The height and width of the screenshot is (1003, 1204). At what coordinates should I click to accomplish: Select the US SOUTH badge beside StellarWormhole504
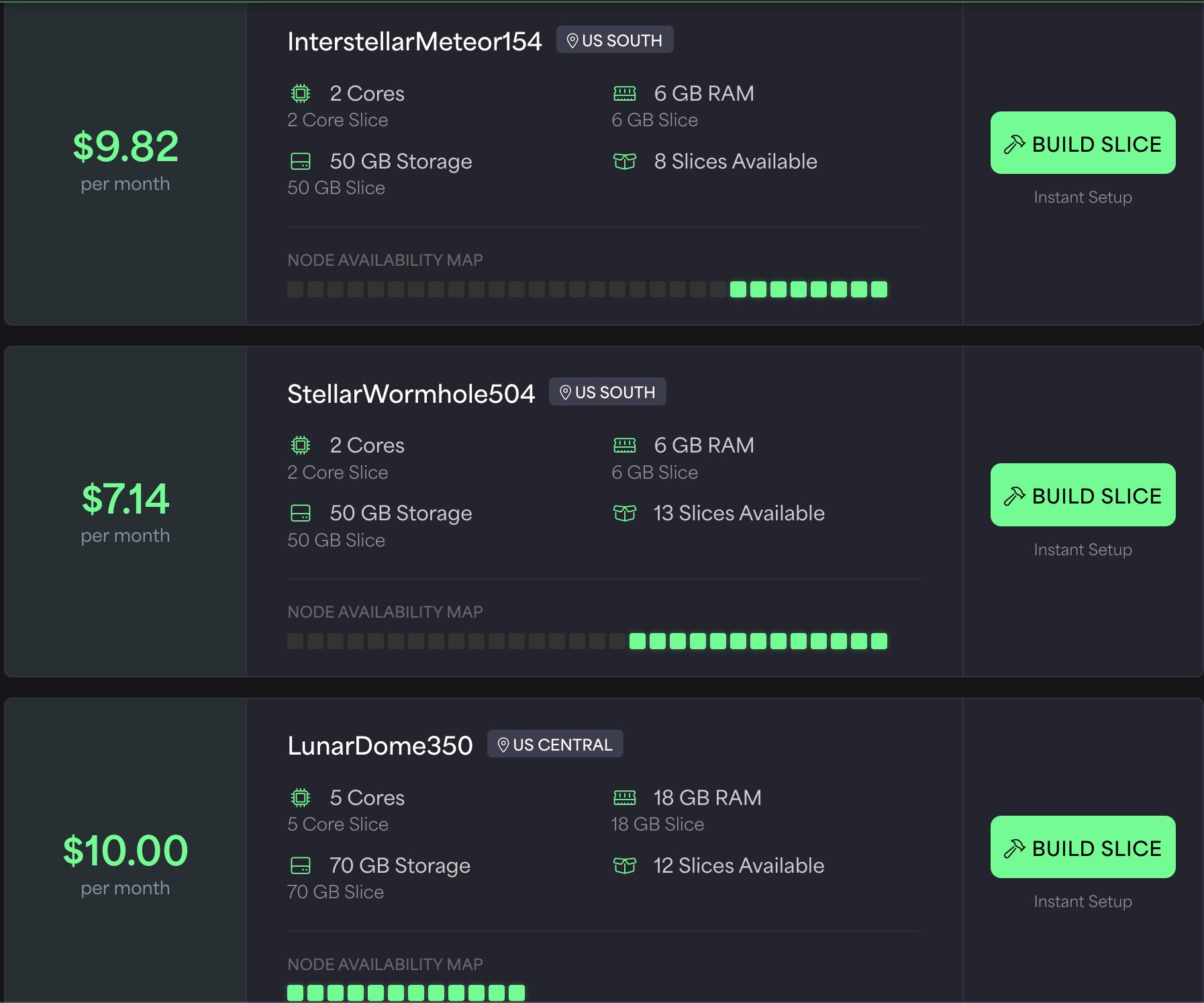(607, 392)
